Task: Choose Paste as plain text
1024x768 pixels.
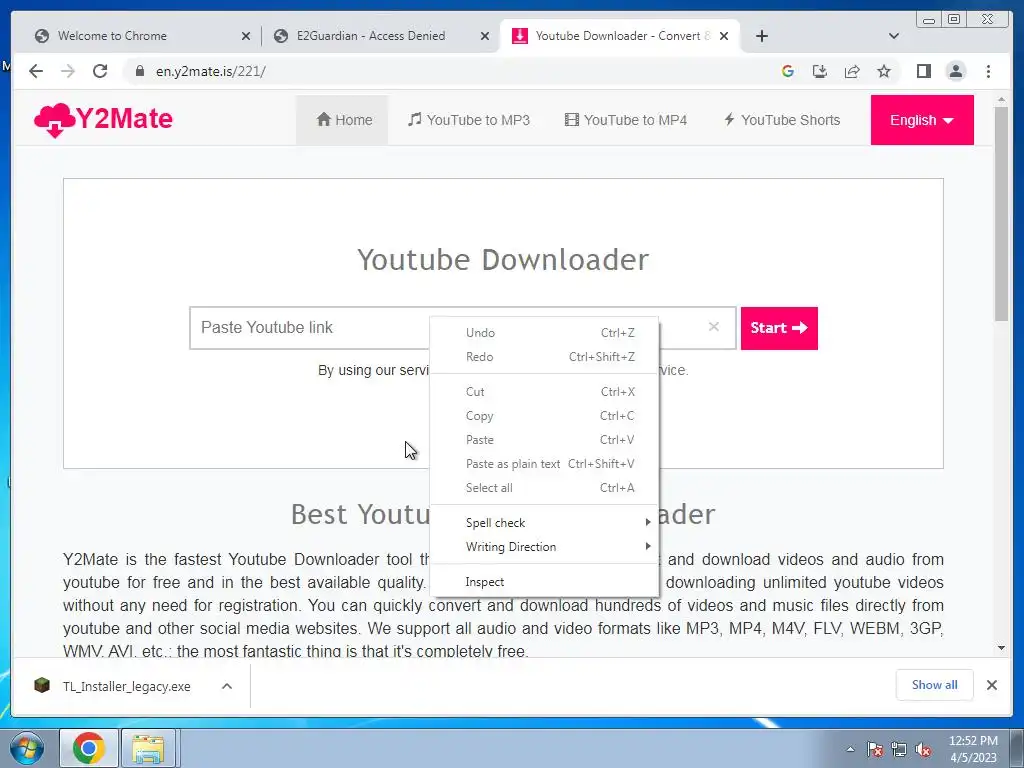Action: [545, 464]
